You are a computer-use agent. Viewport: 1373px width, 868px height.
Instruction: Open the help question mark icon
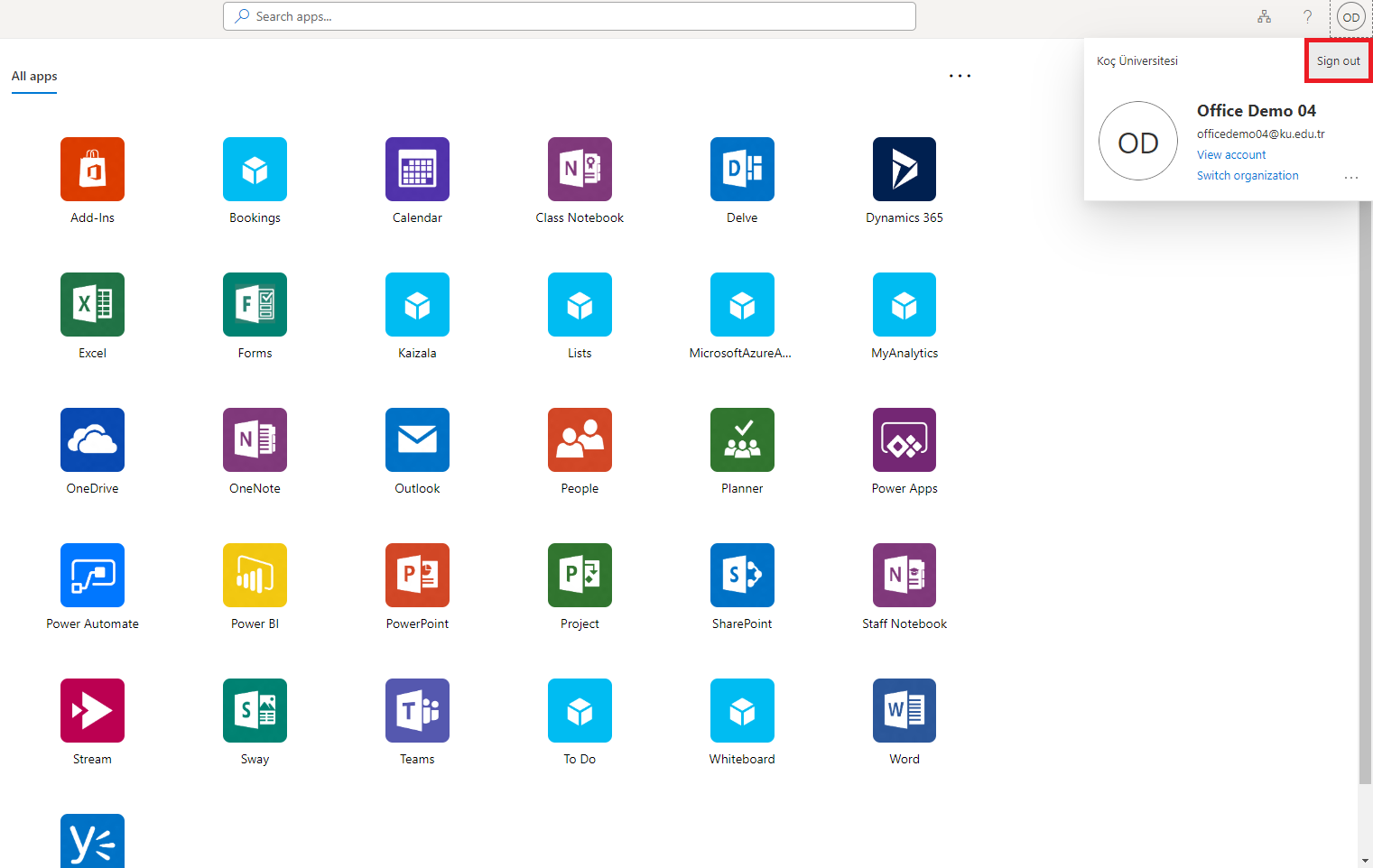pos(1307,17)
